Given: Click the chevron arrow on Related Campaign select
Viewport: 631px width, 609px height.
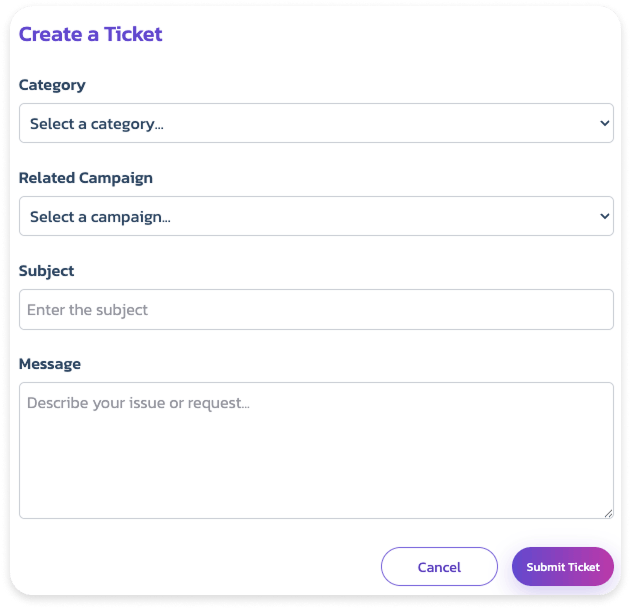Looking at the screenshot, I should point(603,216).
